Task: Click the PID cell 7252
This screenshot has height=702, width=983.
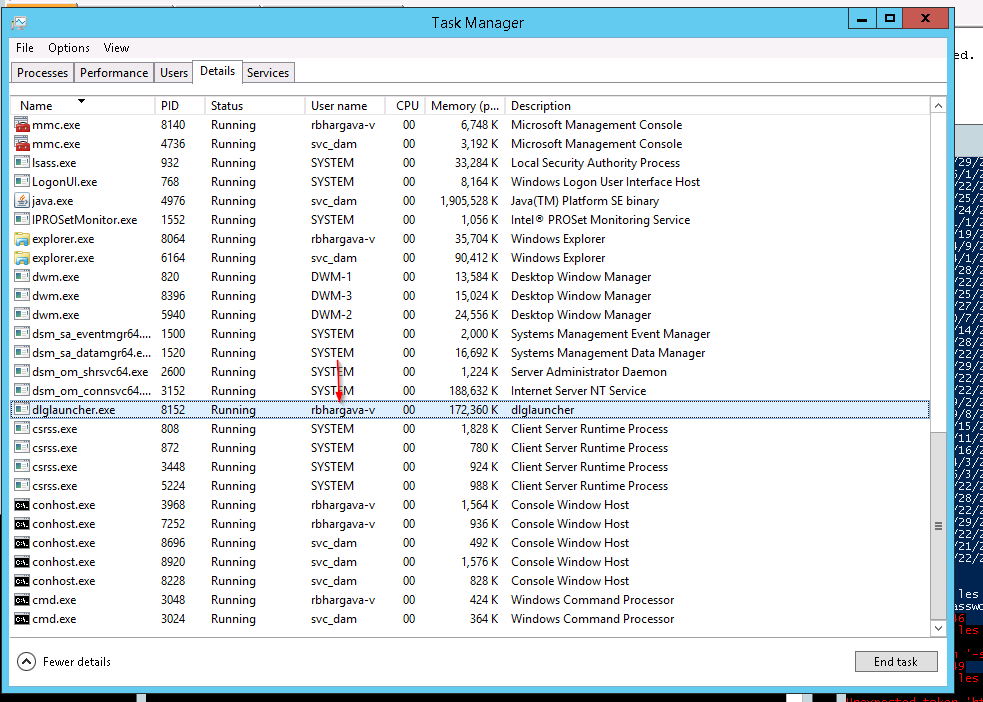Action: [x=173, y=524]
